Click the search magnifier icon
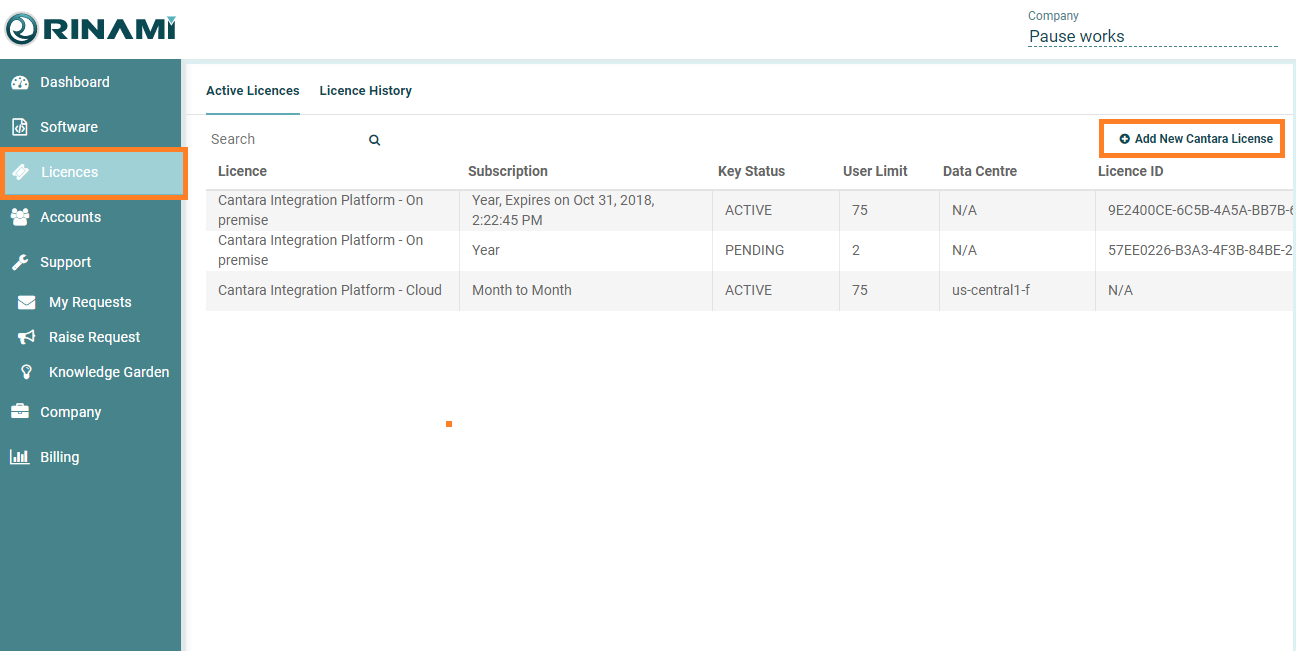 374,141
